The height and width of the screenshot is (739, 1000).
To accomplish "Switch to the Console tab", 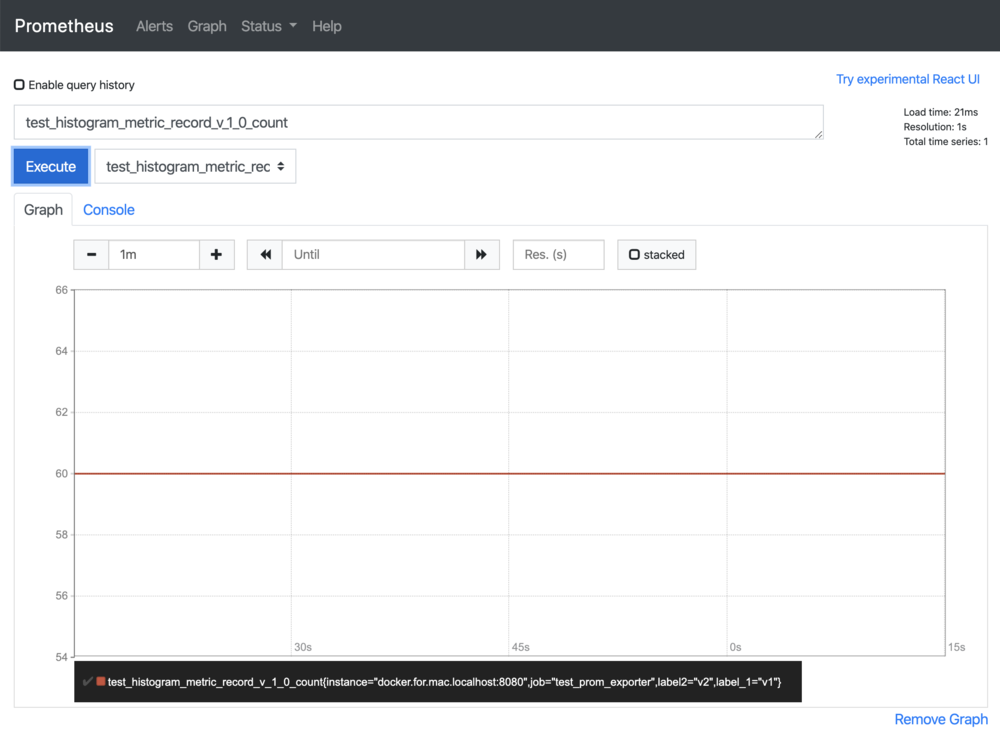I will click(108, 209).
